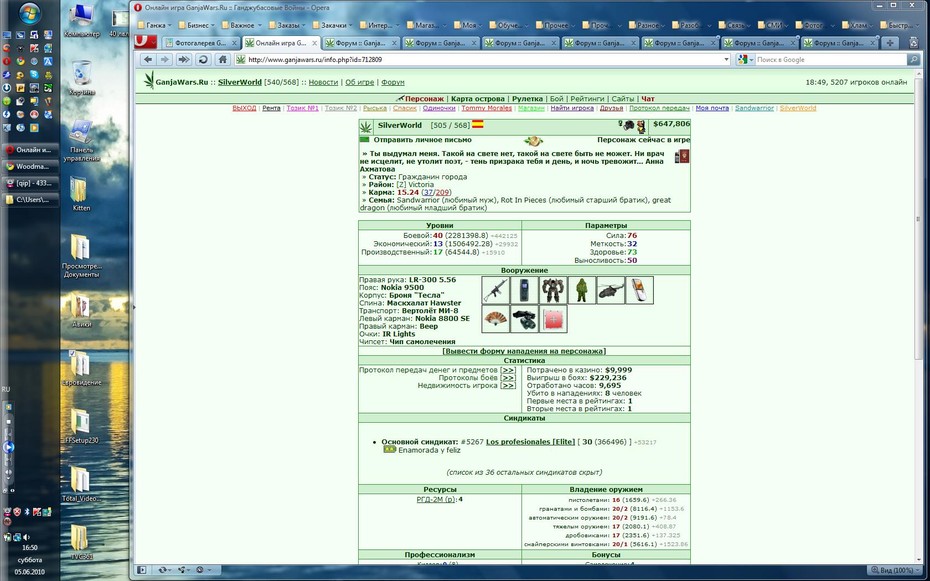Expand the Бизнес bookmarks folder
Image resolution: width=930 pixels, height=581 pixels.
click(198, 25)
